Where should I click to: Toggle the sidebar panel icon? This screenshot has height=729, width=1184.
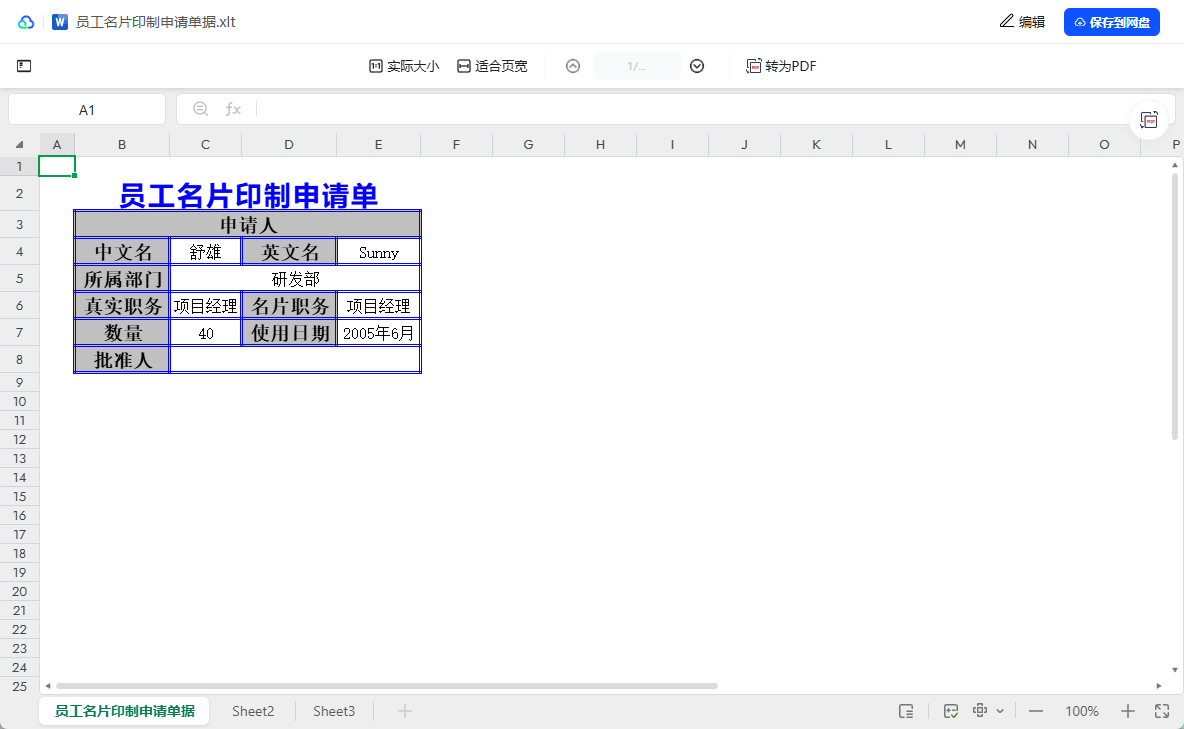24,66
